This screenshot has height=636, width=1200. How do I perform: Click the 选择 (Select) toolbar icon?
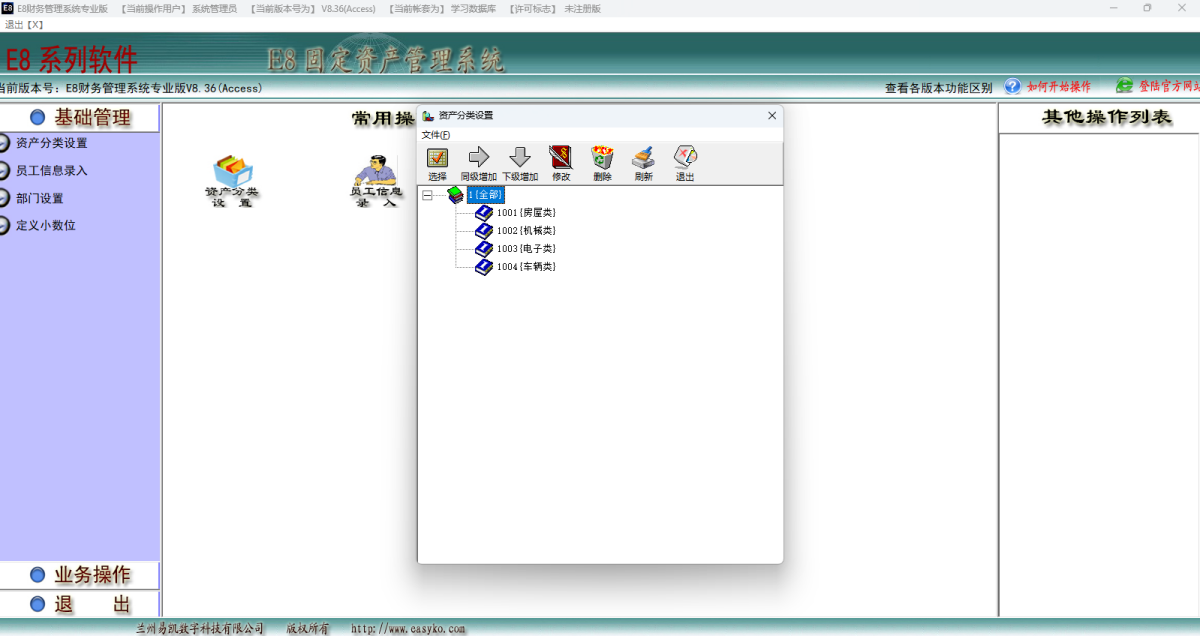click(437, 158)
